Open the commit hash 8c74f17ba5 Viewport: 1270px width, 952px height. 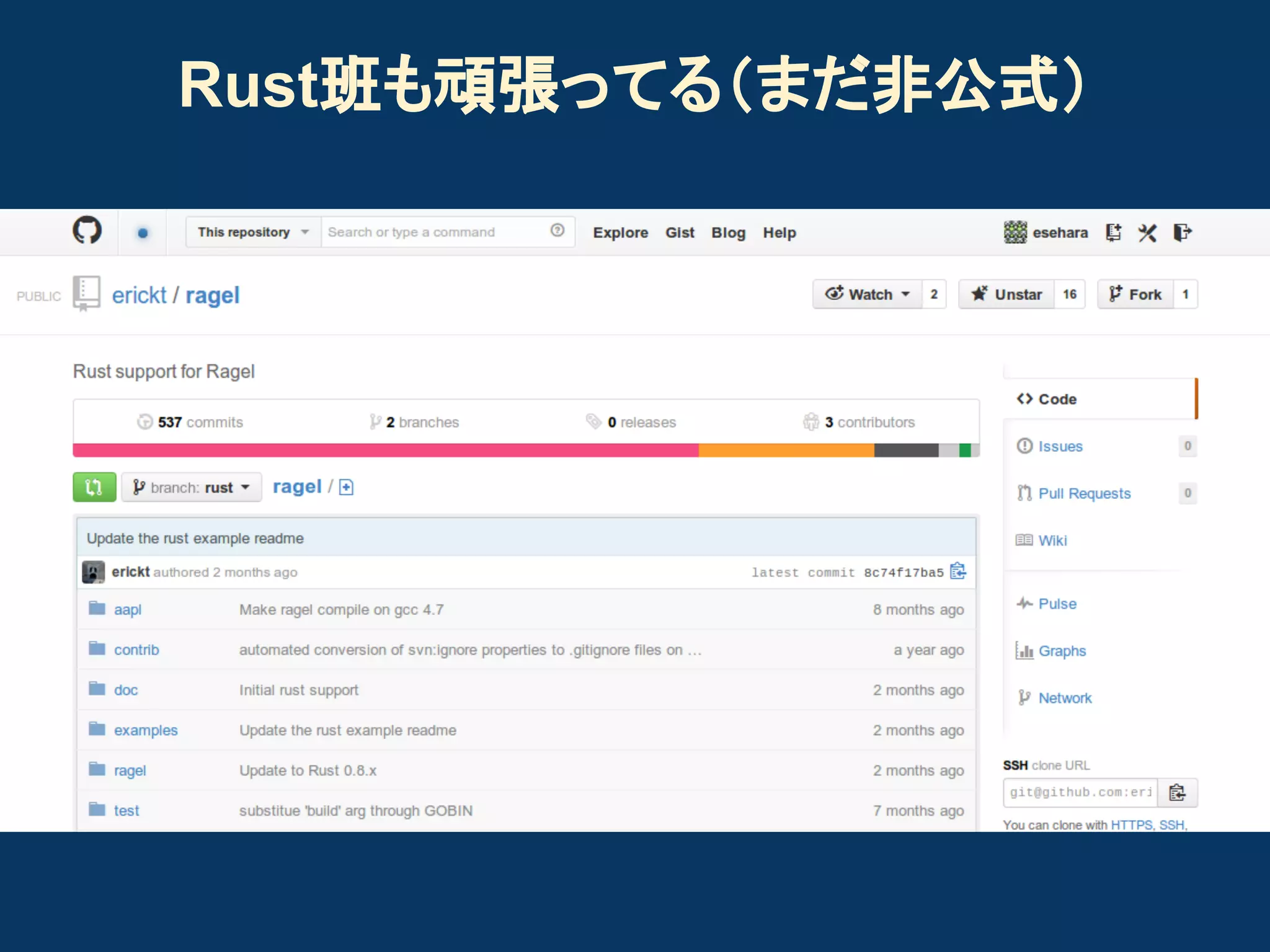[904, 573]
